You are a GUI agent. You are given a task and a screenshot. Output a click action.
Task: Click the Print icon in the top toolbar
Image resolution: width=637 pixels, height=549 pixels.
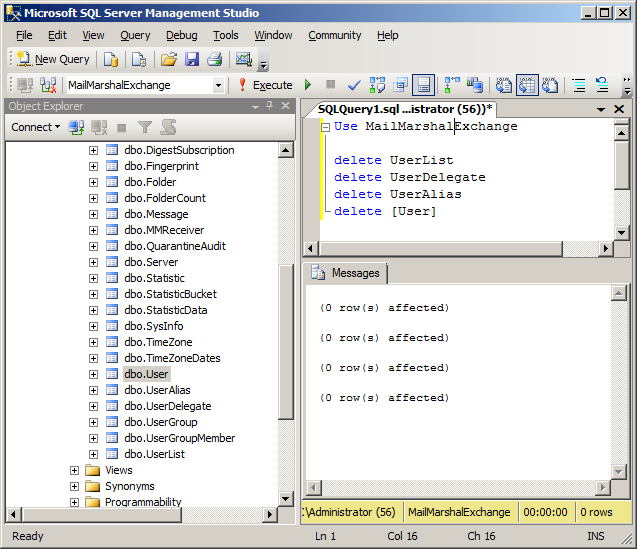point(213,59)
